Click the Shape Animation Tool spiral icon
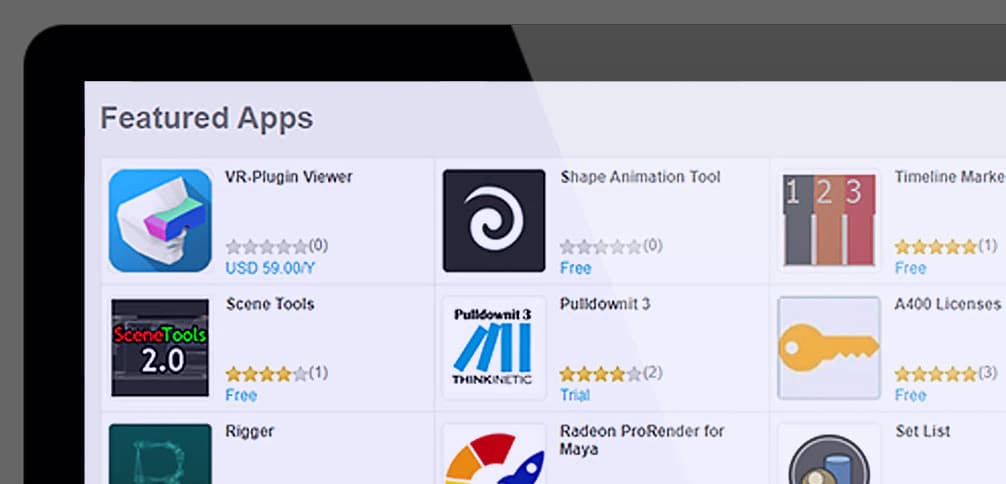This screenshot has height=484, width=1006. [x=494, y=221]
